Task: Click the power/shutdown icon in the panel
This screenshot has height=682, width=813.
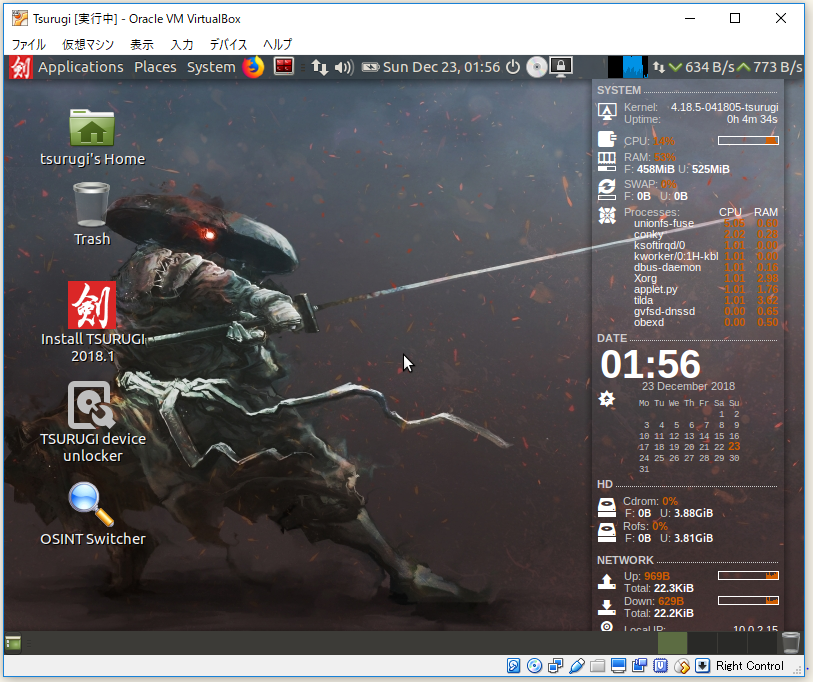Action: [x=513, y=67]
